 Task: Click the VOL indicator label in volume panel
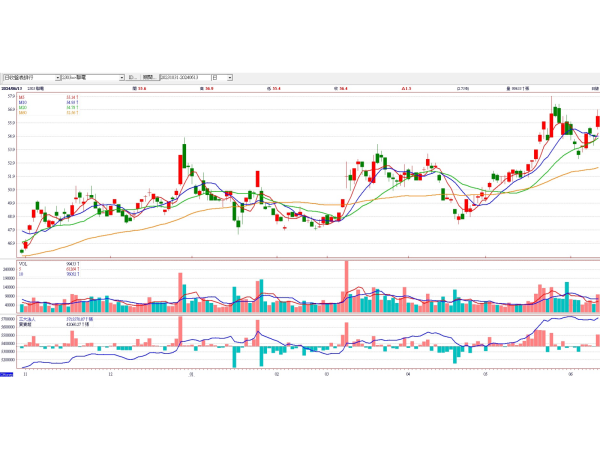click(x=23, y=264)
